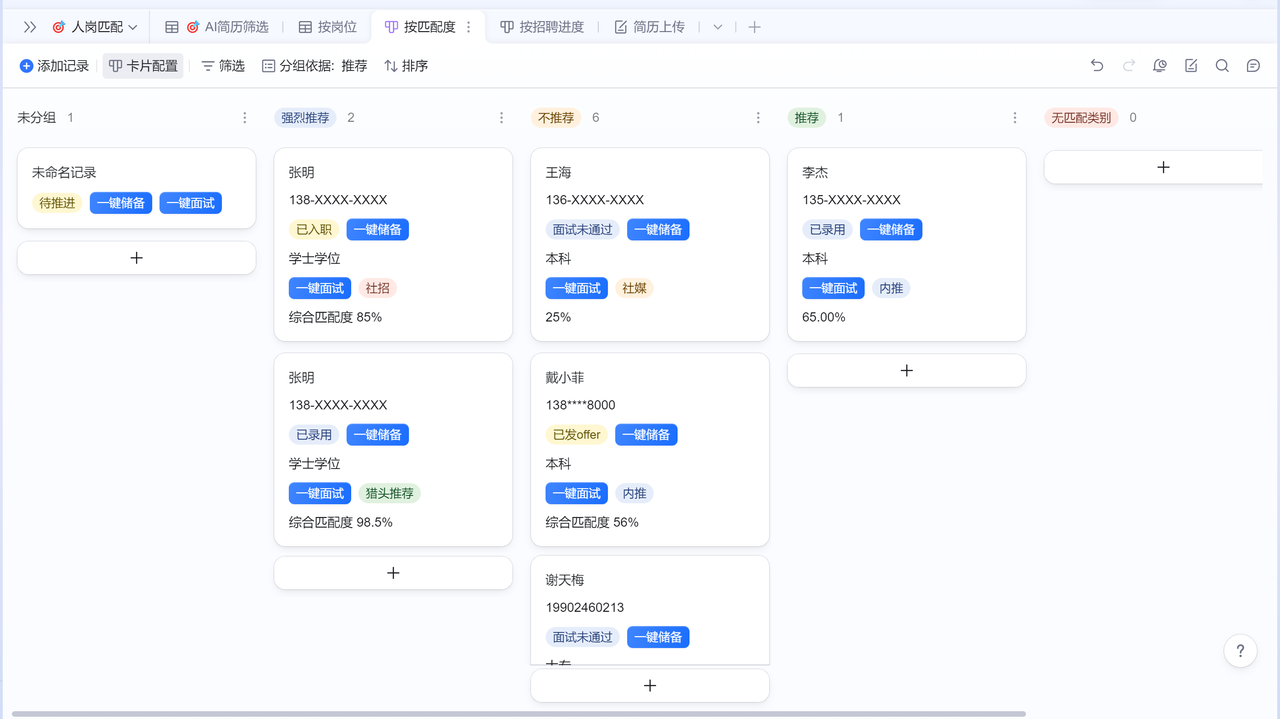Click the edit form icon in toolbar
This screenshot has height=719, width=1280.
[x=1191, y=66]
